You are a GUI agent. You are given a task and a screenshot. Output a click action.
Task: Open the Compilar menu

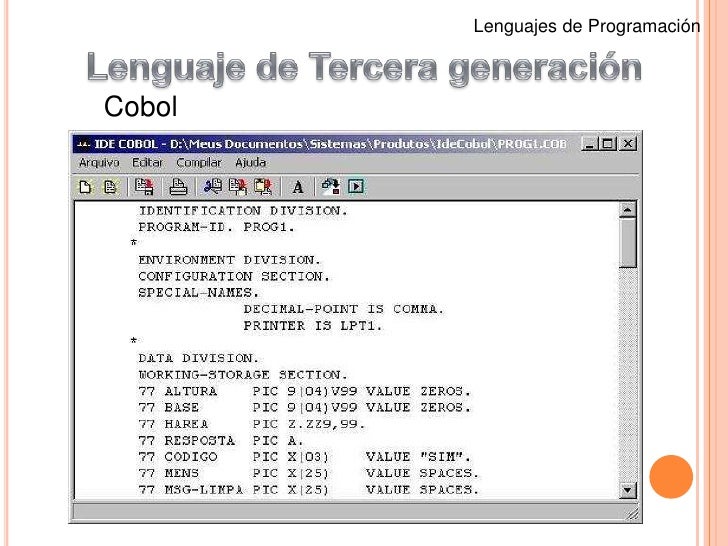[199, 162]
